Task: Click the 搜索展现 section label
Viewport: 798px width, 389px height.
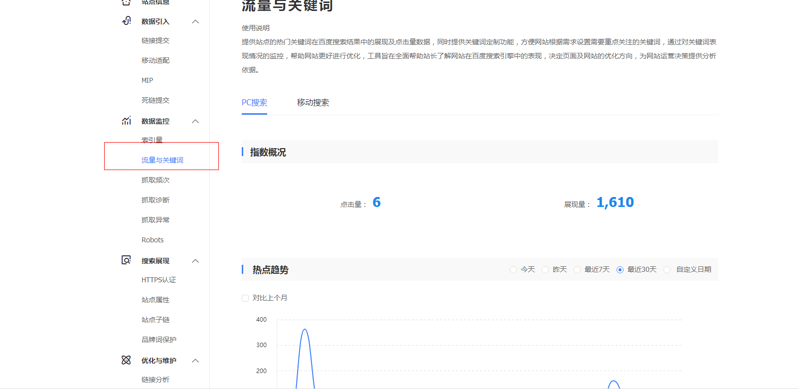Action: coord(155,261)
